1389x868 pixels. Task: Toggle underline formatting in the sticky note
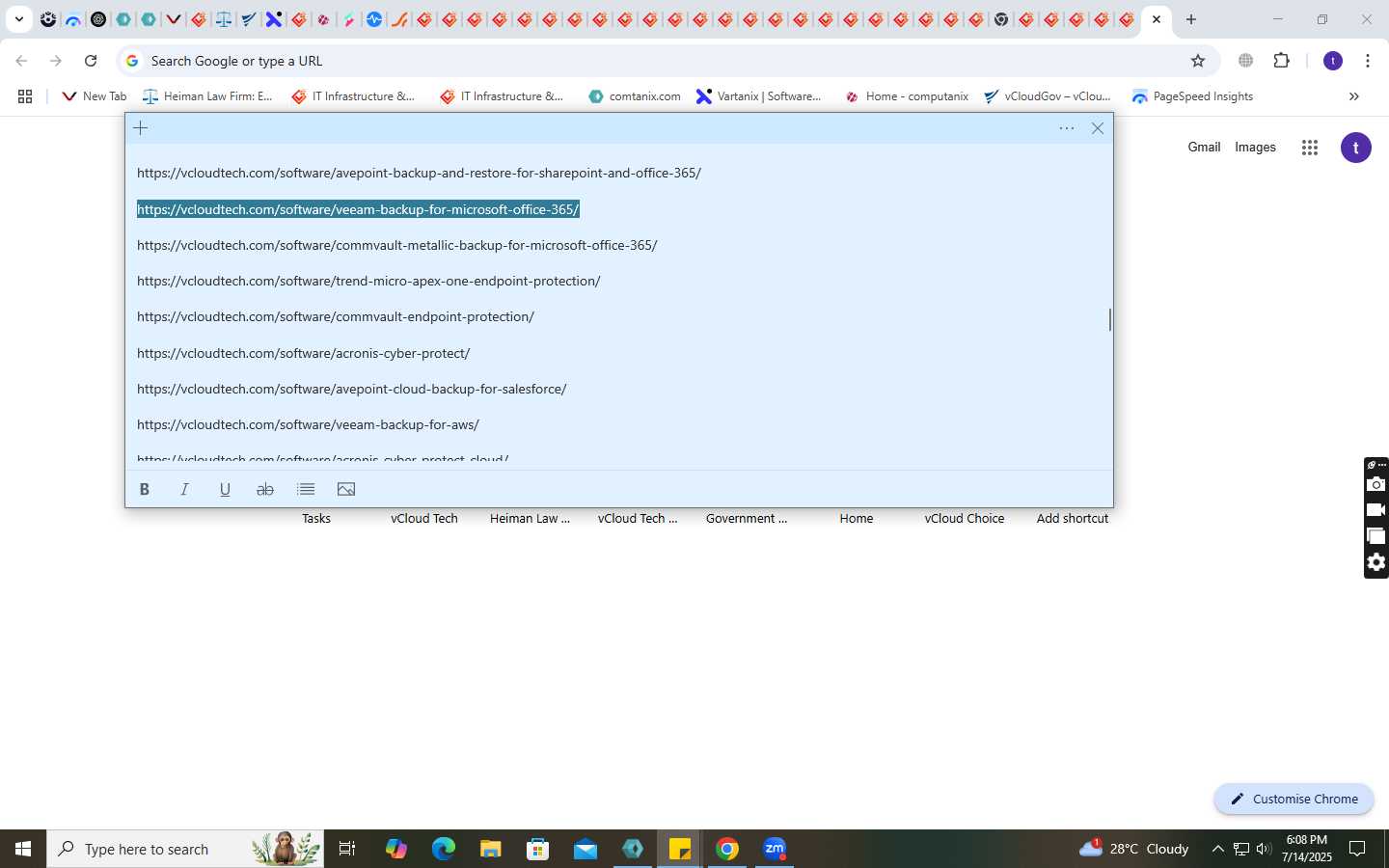(x=225, y=490)
